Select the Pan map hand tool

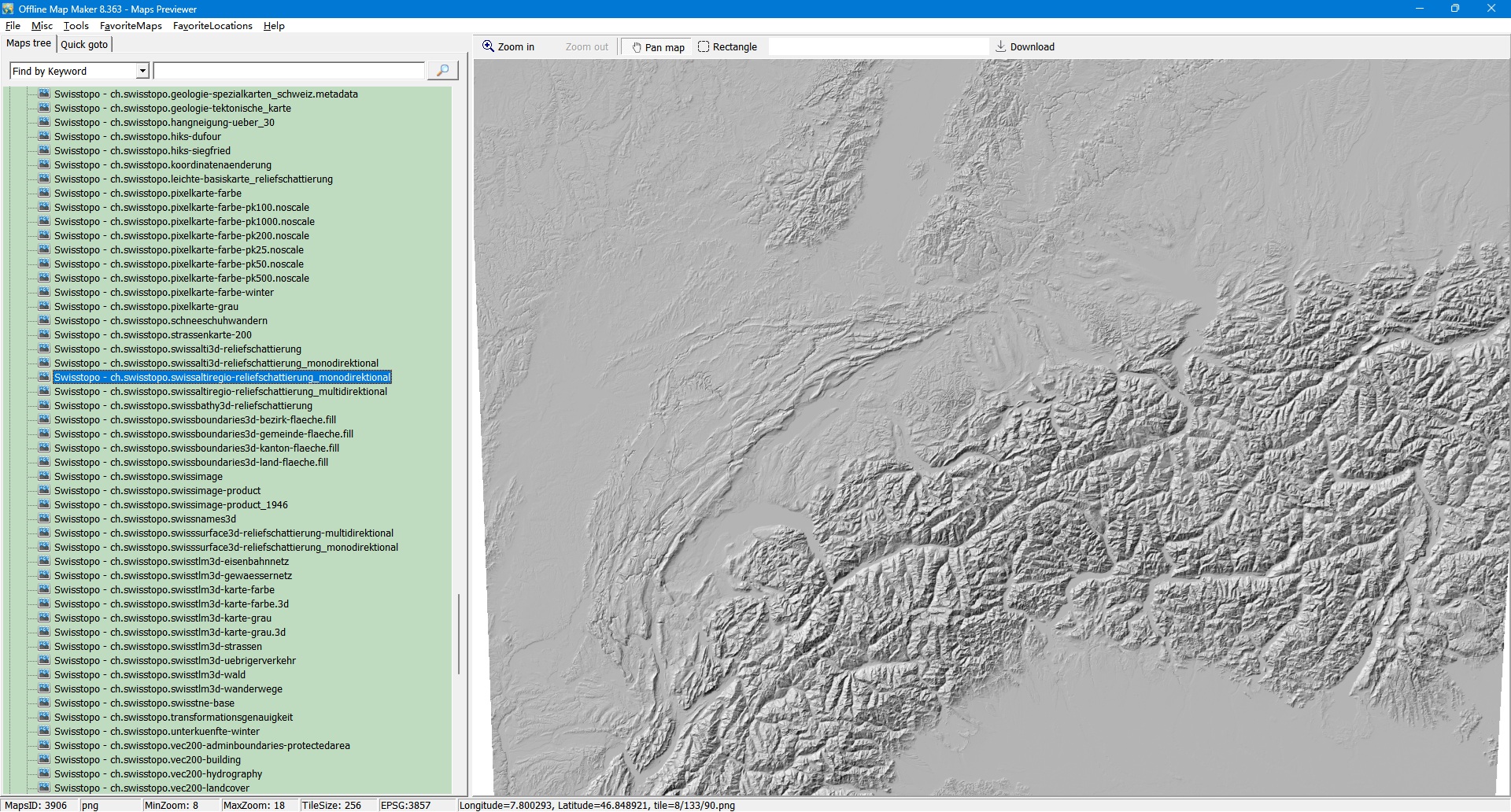tap(656, 47)
